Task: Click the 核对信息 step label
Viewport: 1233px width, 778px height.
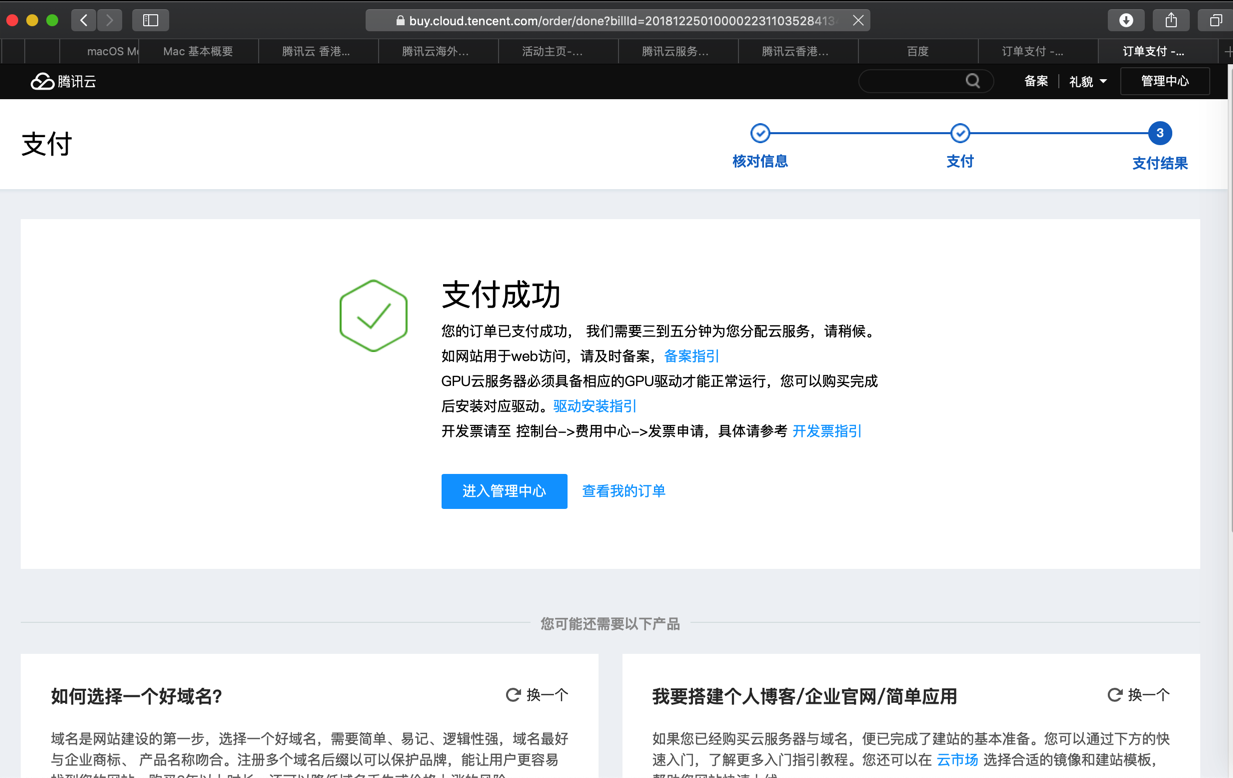Action: [760, 161]
